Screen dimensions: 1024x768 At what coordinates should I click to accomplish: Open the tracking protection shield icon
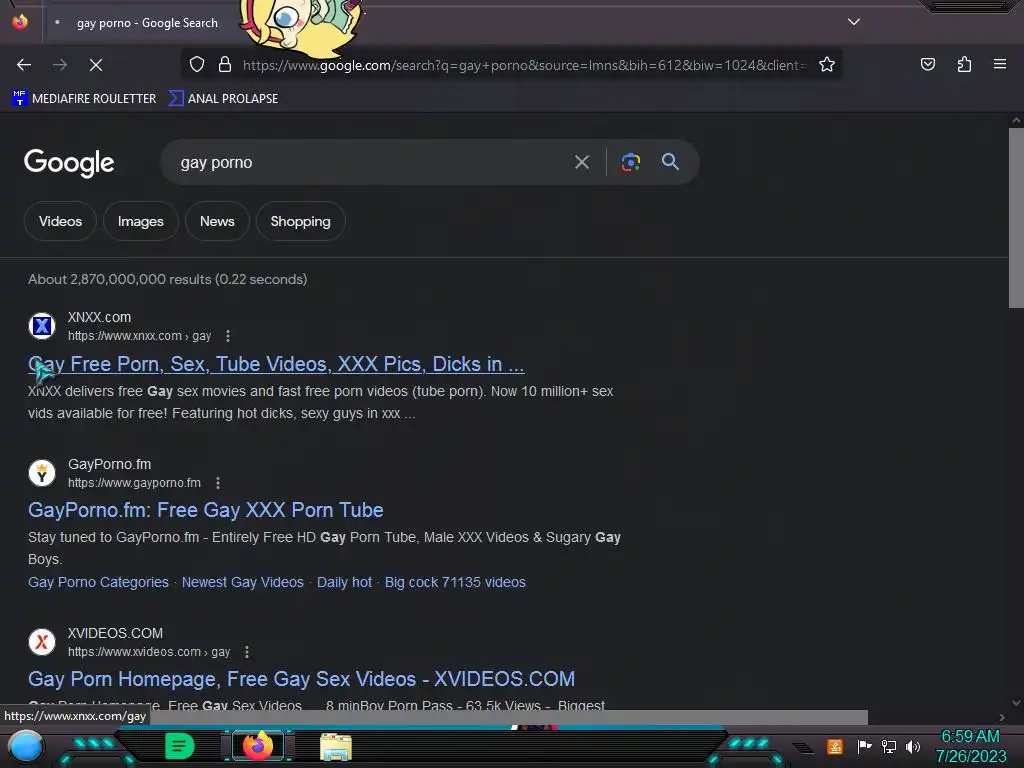[x=197, y=65]
